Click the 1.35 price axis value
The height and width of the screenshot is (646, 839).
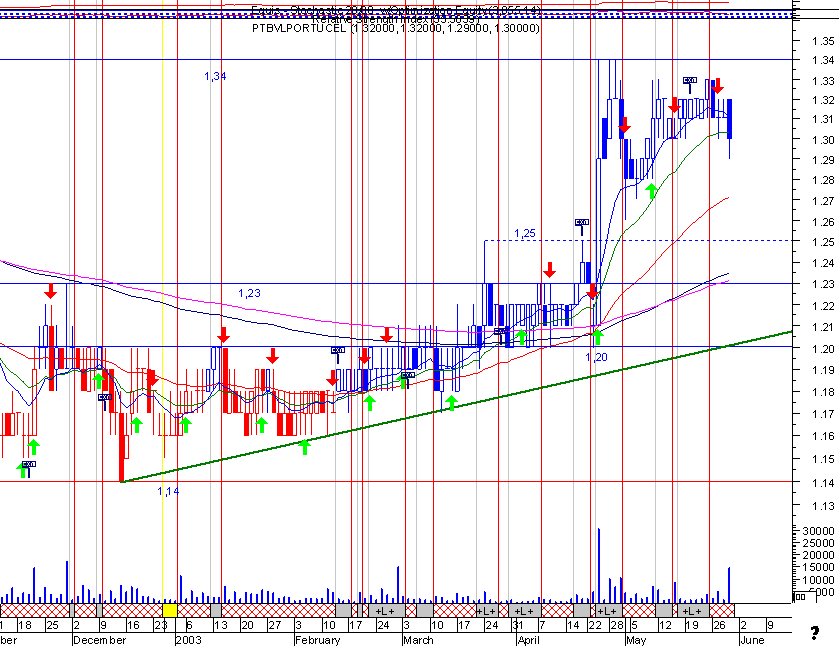[x=823, y=41]
